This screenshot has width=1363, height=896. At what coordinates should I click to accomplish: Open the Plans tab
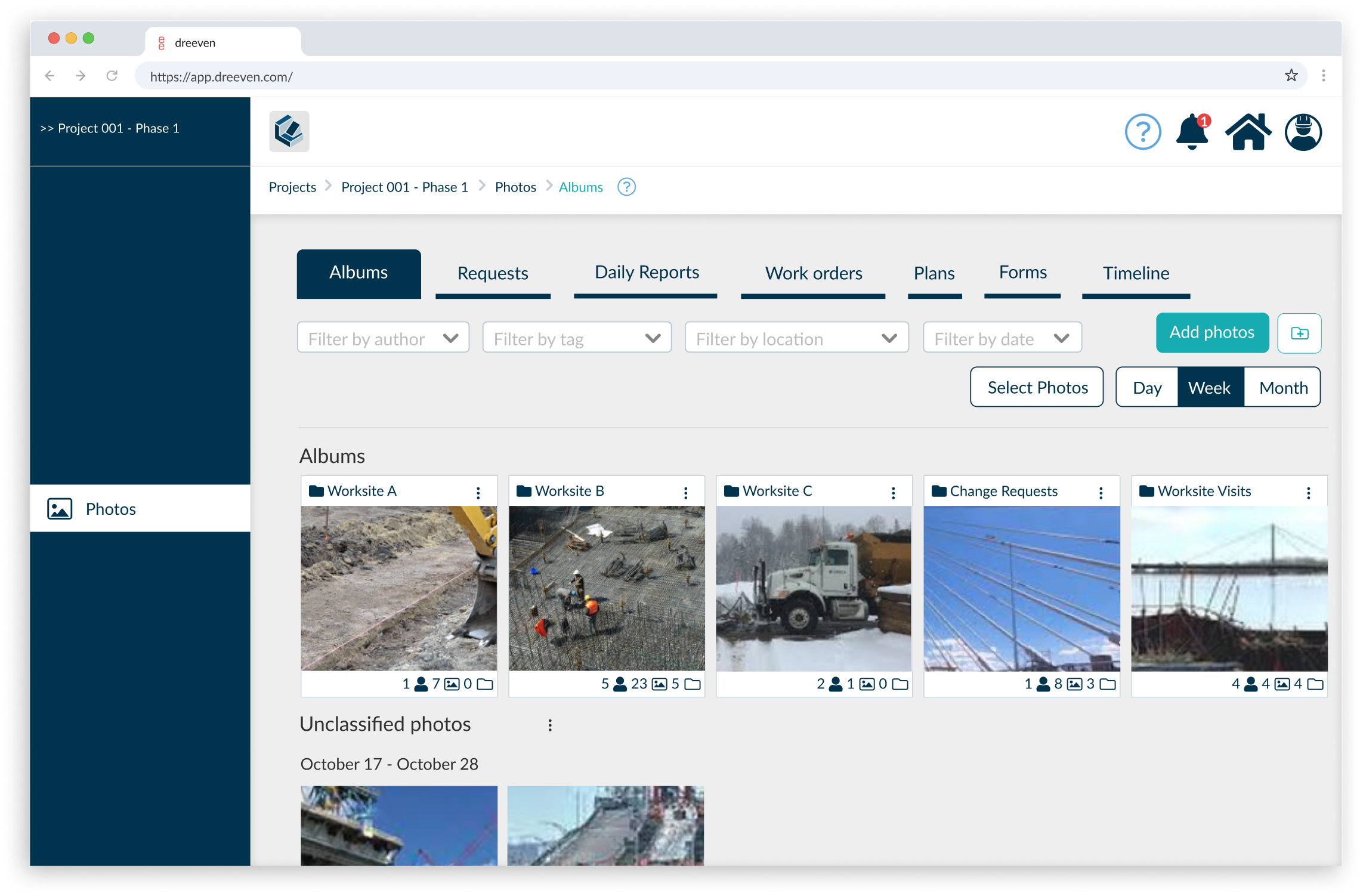tap(935, 274)
